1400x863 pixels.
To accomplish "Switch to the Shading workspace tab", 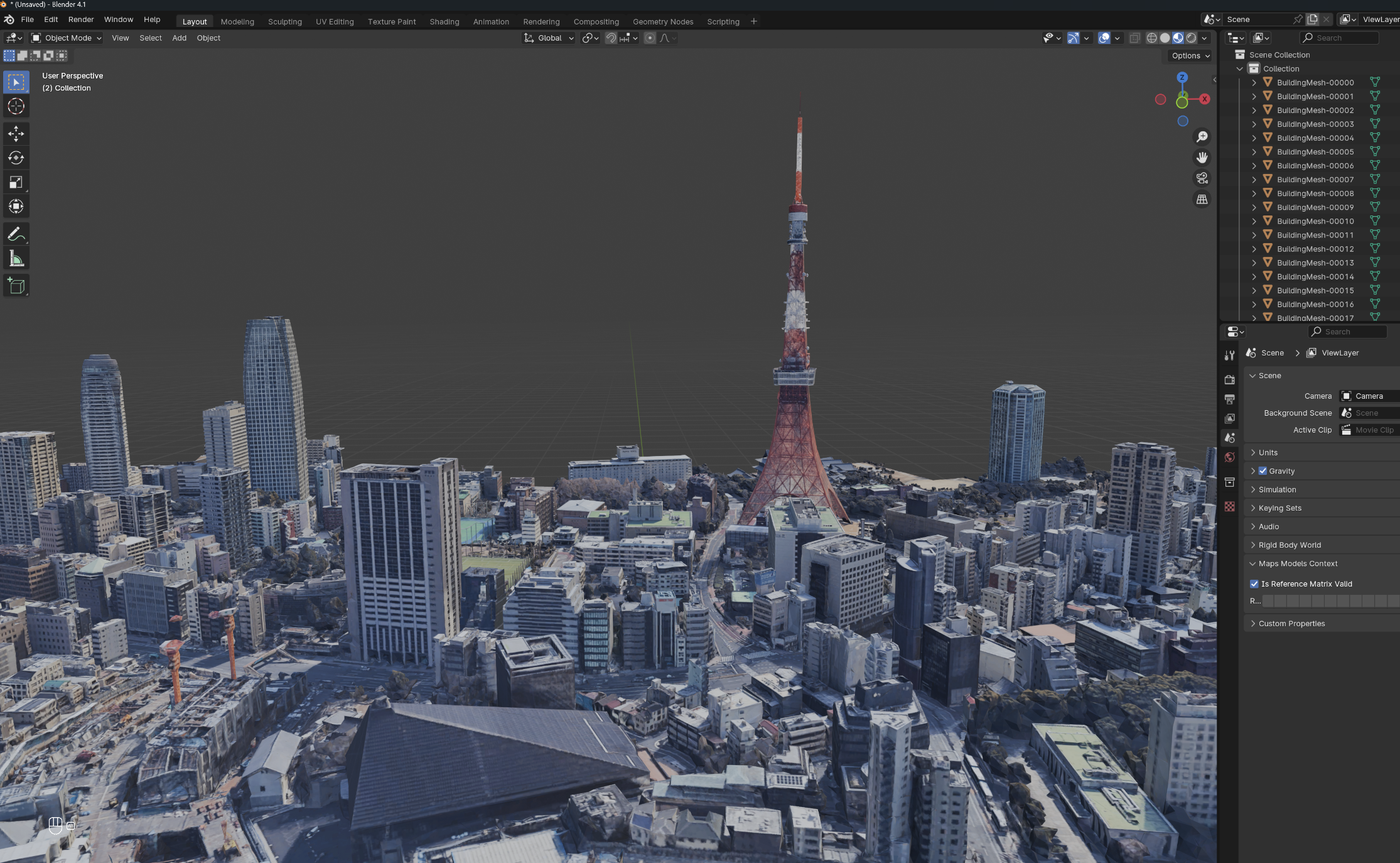I will coord(444,21).
